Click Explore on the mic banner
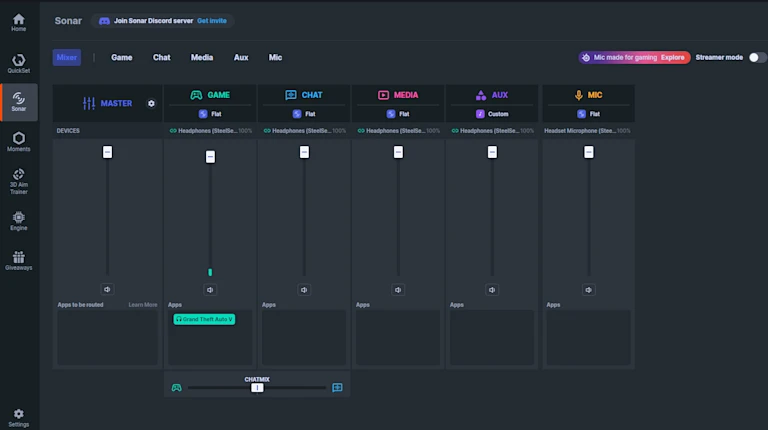The width and height of the screenshot is (768, 430). coord(672,57)
